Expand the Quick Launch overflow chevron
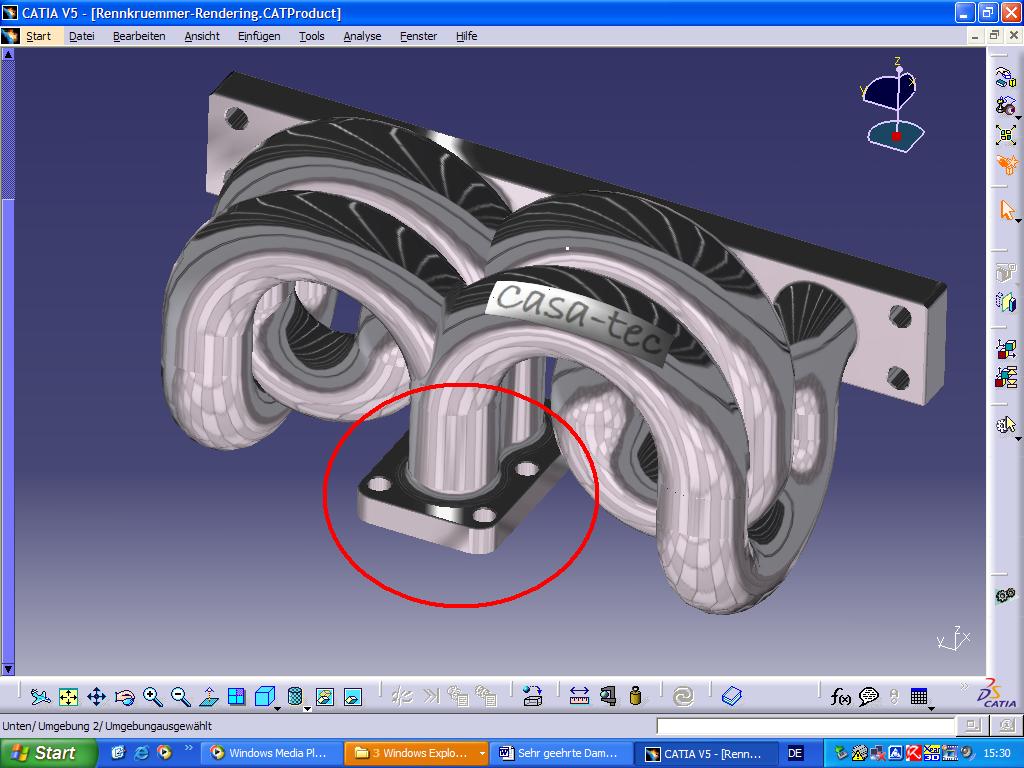Screen dimensions: 1024x768 (x=189, y=748)
